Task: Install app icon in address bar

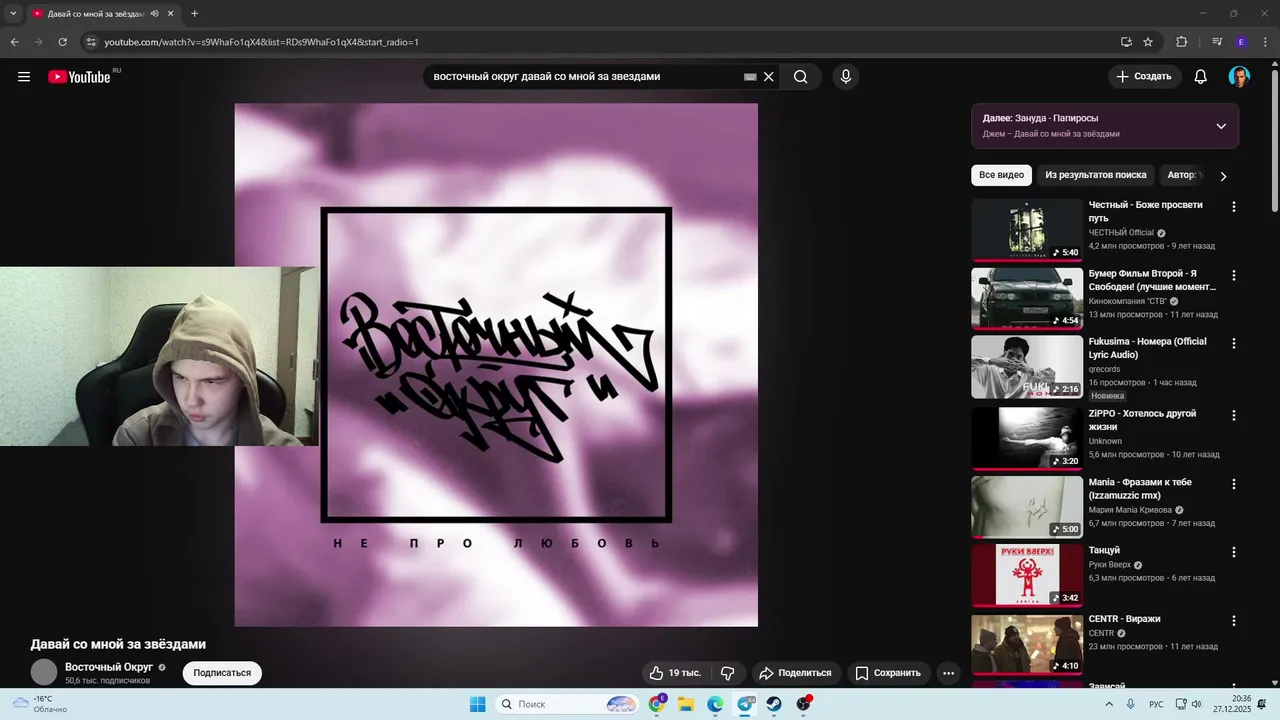Action: [x=1126, y=42]
